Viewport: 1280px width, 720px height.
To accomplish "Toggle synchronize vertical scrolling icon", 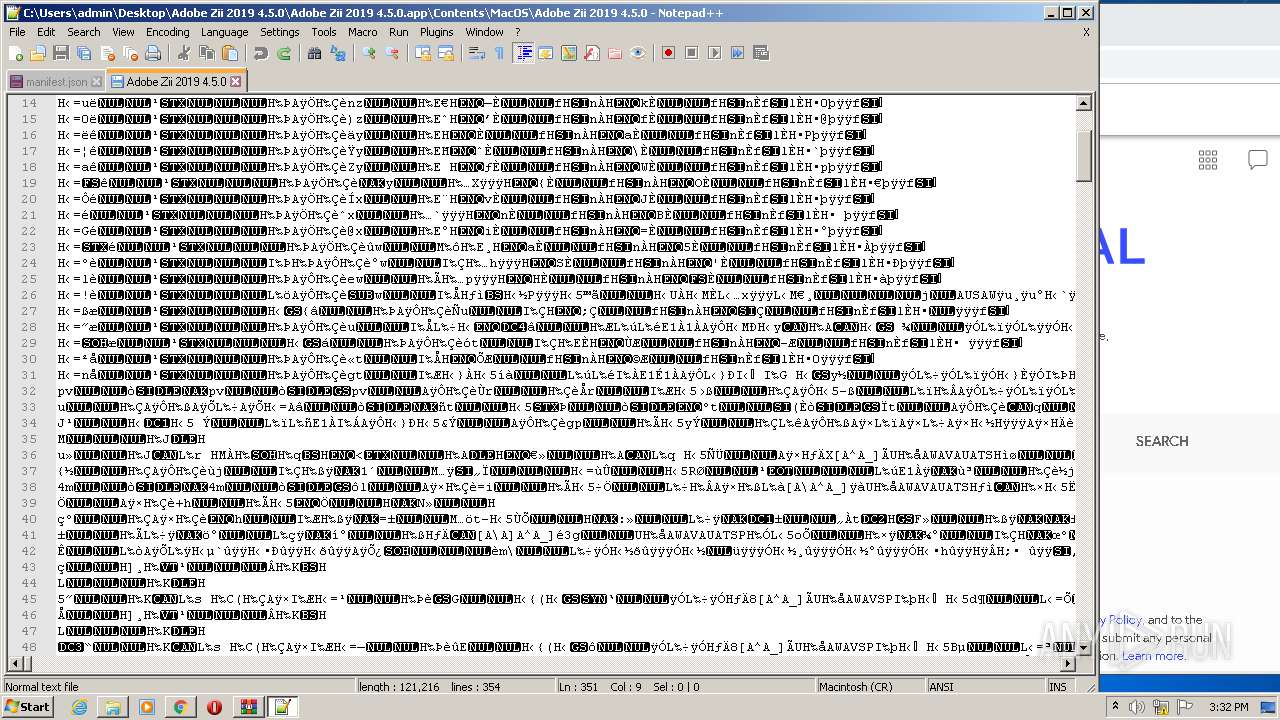I will [x=422, y=53].
